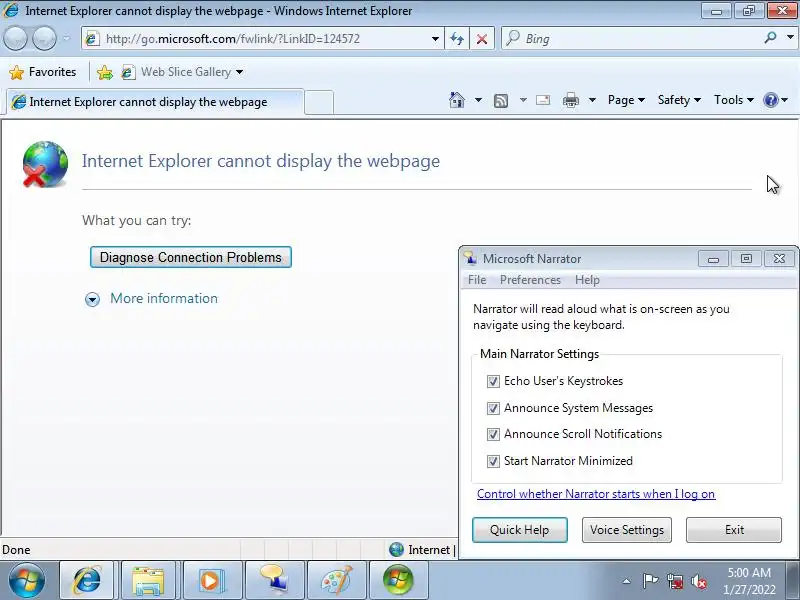This screenshot has width=800, height=600.
Task: Click the Back navigation button
Action: point(15,38)
